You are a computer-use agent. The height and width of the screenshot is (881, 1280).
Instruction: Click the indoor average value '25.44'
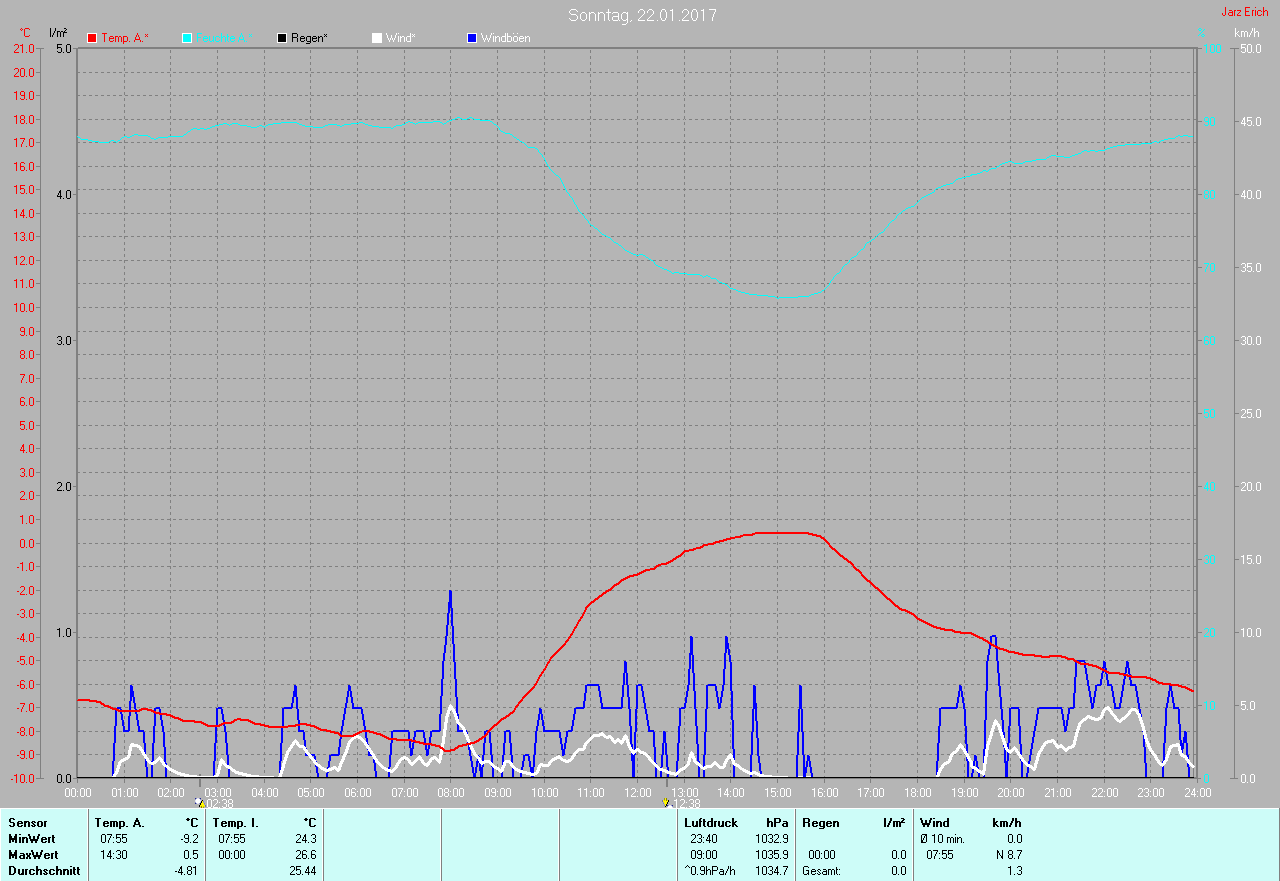pos(302,871)
